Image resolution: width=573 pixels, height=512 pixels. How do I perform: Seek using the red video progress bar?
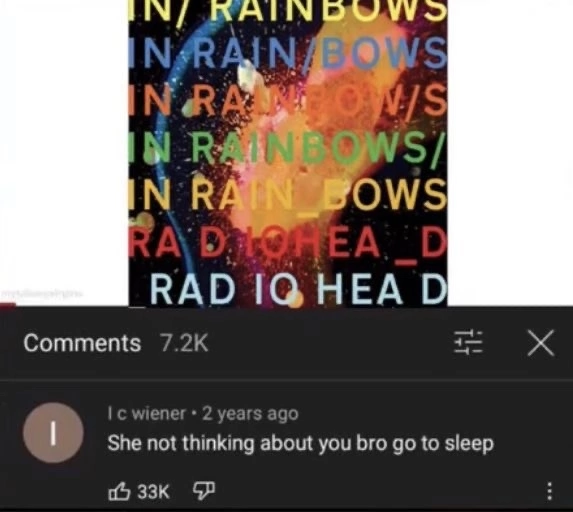pos(8,305)
